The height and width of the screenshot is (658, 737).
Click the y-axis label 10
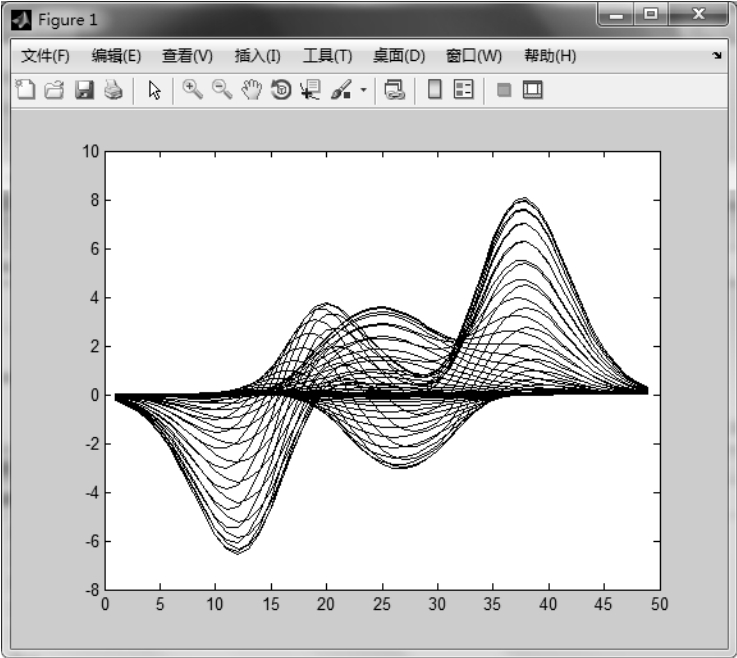pos(91,151)
